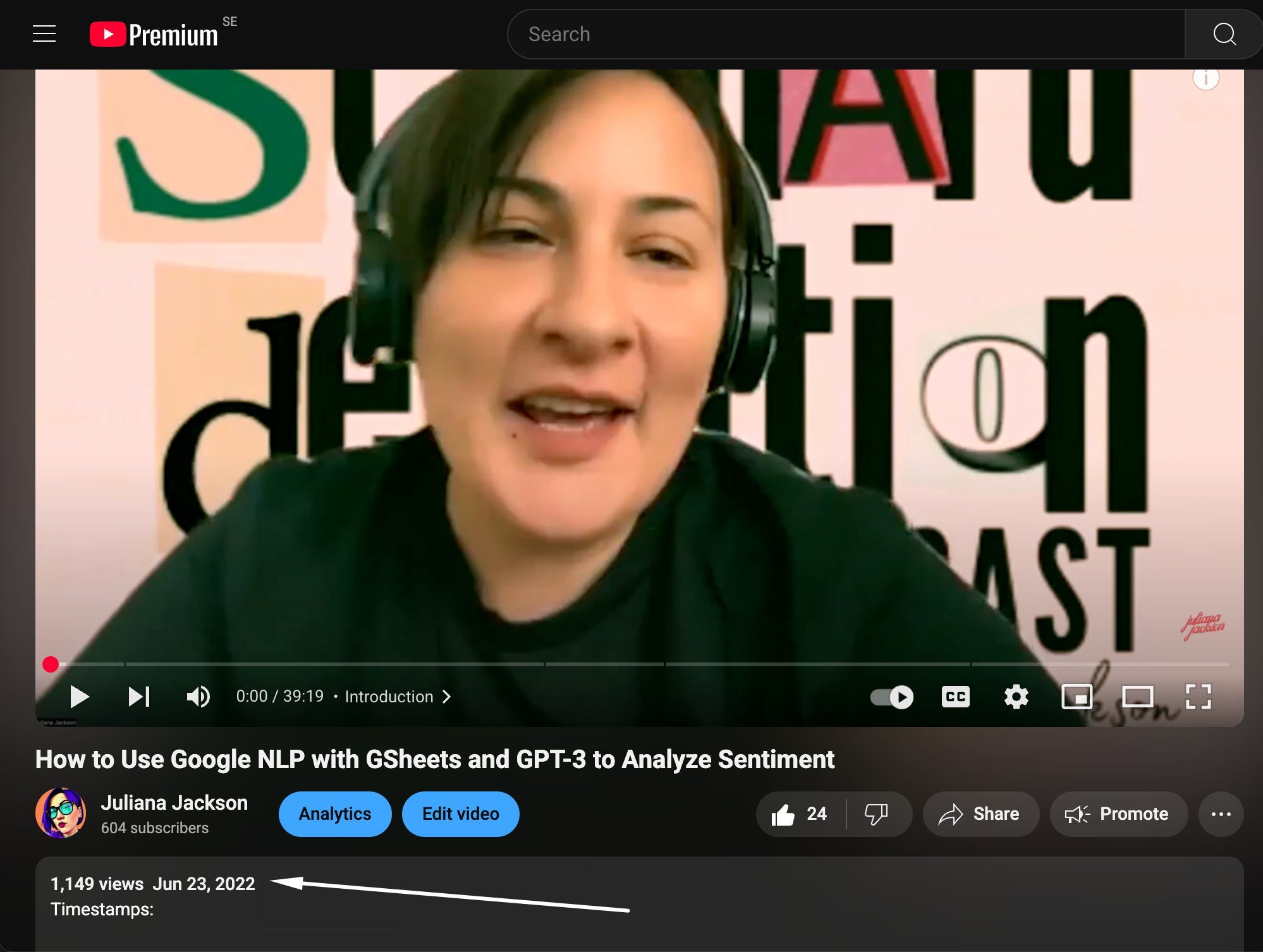Viewport: 1263px width, 952px height.
Task: Switch to theater mode
Action: point(1137,697)
